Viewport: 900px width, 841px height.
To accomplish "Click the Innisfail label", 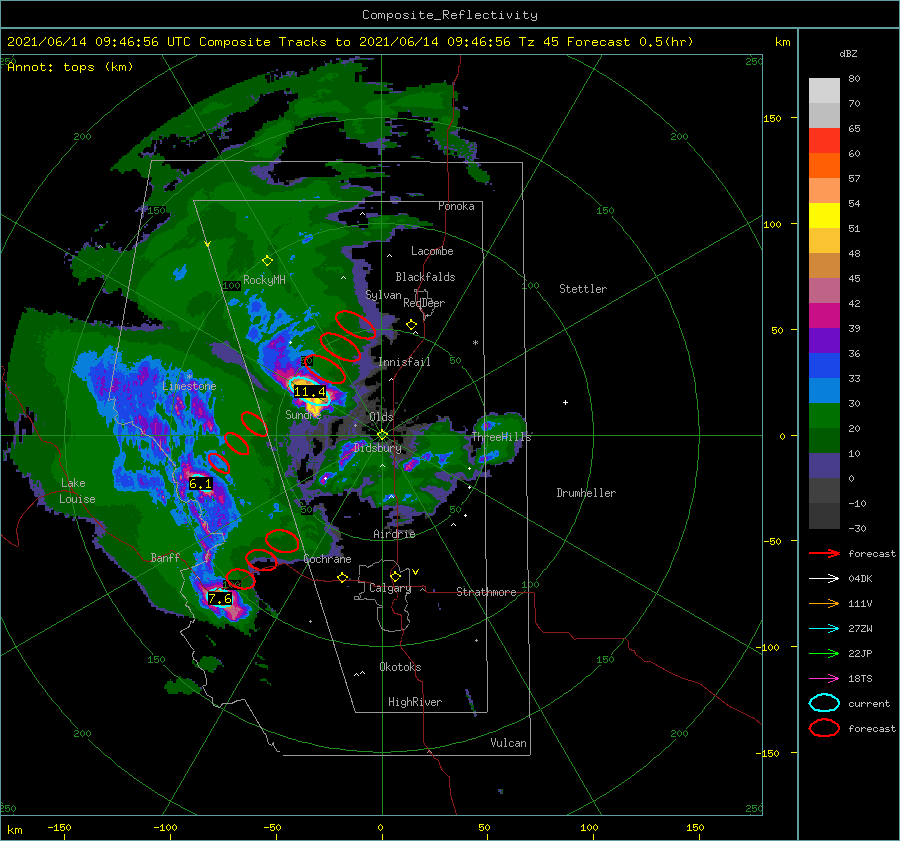I will tap(404, 362).
